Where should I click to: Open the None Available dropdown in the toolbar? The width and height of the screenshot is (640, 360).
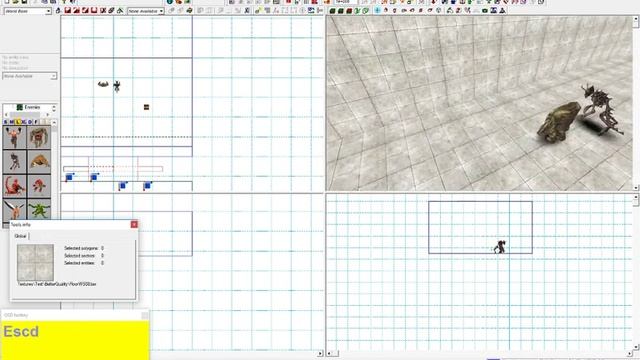146,11
